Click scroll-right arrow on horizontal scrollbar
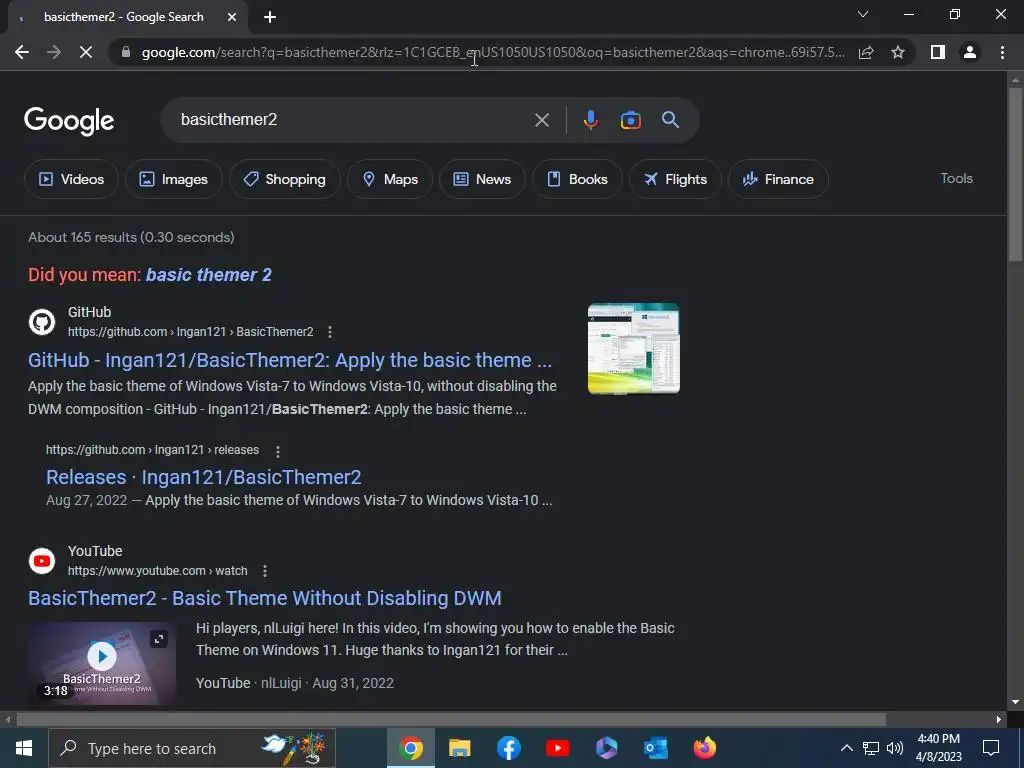Screen dimensions: 1024x768 pos(999,720)
